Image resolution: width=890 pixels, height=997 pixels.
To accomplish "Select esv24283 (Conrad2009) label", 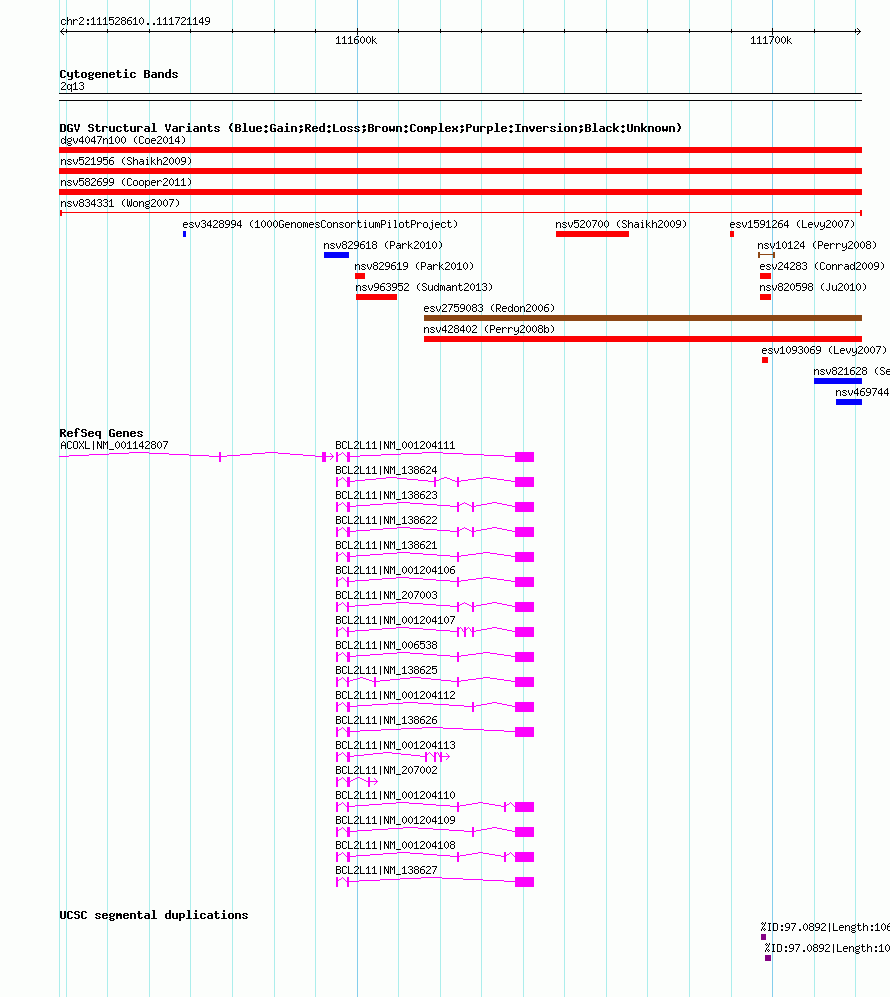I will coord(822,266).
